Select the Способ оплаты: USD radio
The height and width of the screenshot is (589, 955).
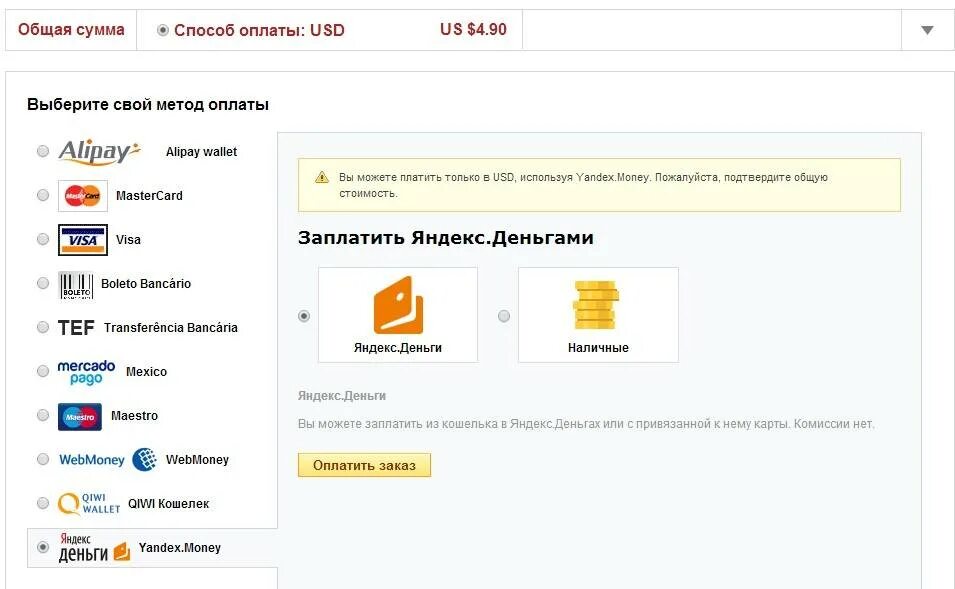tap(163, 30)
